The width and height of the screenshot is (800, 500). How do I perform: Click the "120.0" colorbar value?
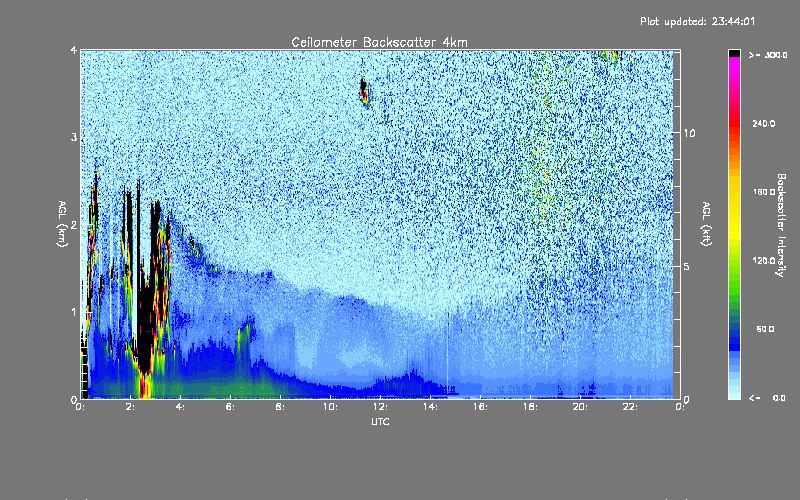(764, 261)
